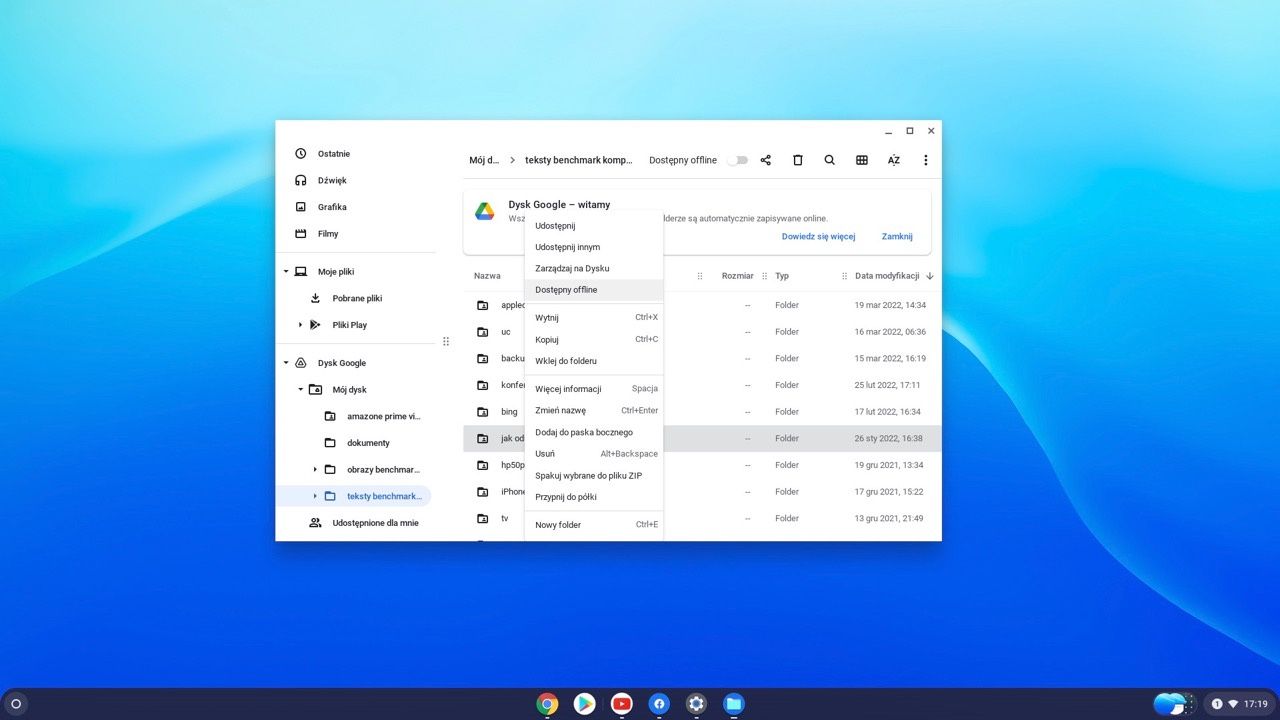Image resolution: width=1280 pixels, height=720 pixels.
Task: Open the status tray showing 17:19
Action: click(1239, 704)
